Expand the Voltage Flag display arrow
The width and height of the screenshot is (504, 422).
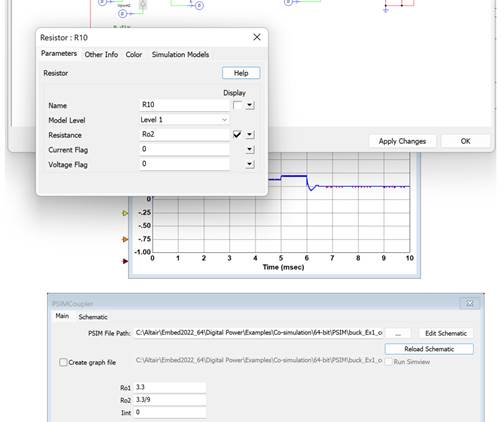(x=250, y=164)
